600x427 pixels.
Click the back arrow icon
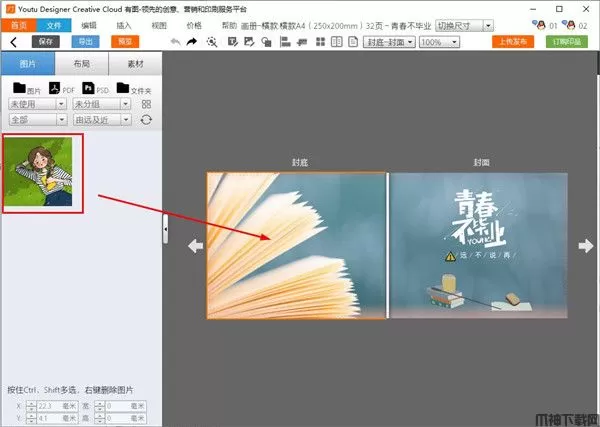(13, 42)
